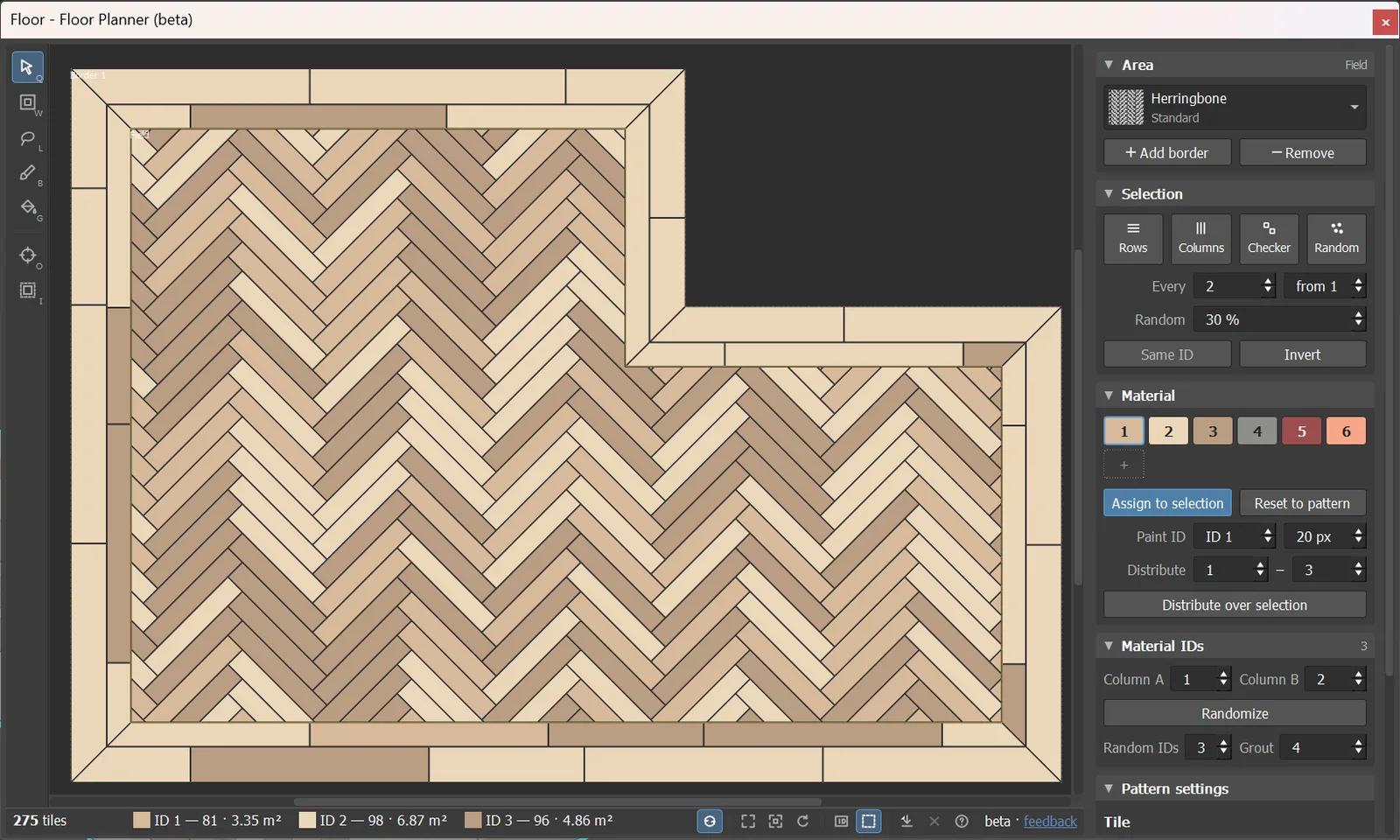Click the Random percentage field
The image size is (1400, 840).
(1279, 319)
